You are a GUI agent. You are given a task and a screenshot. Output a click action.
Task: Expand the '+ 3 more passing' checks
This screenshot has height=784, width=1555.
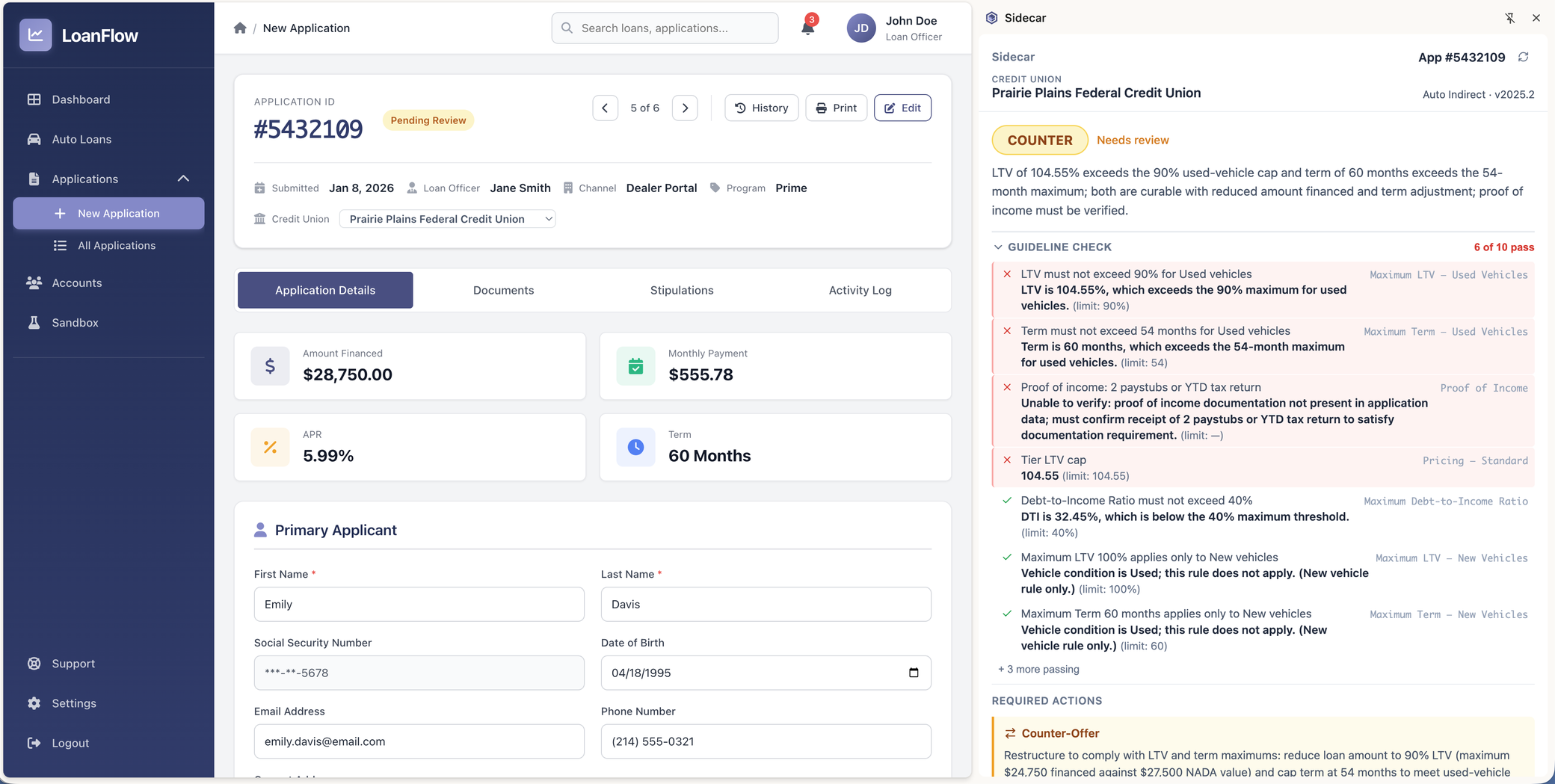(x=1038, y=669)
